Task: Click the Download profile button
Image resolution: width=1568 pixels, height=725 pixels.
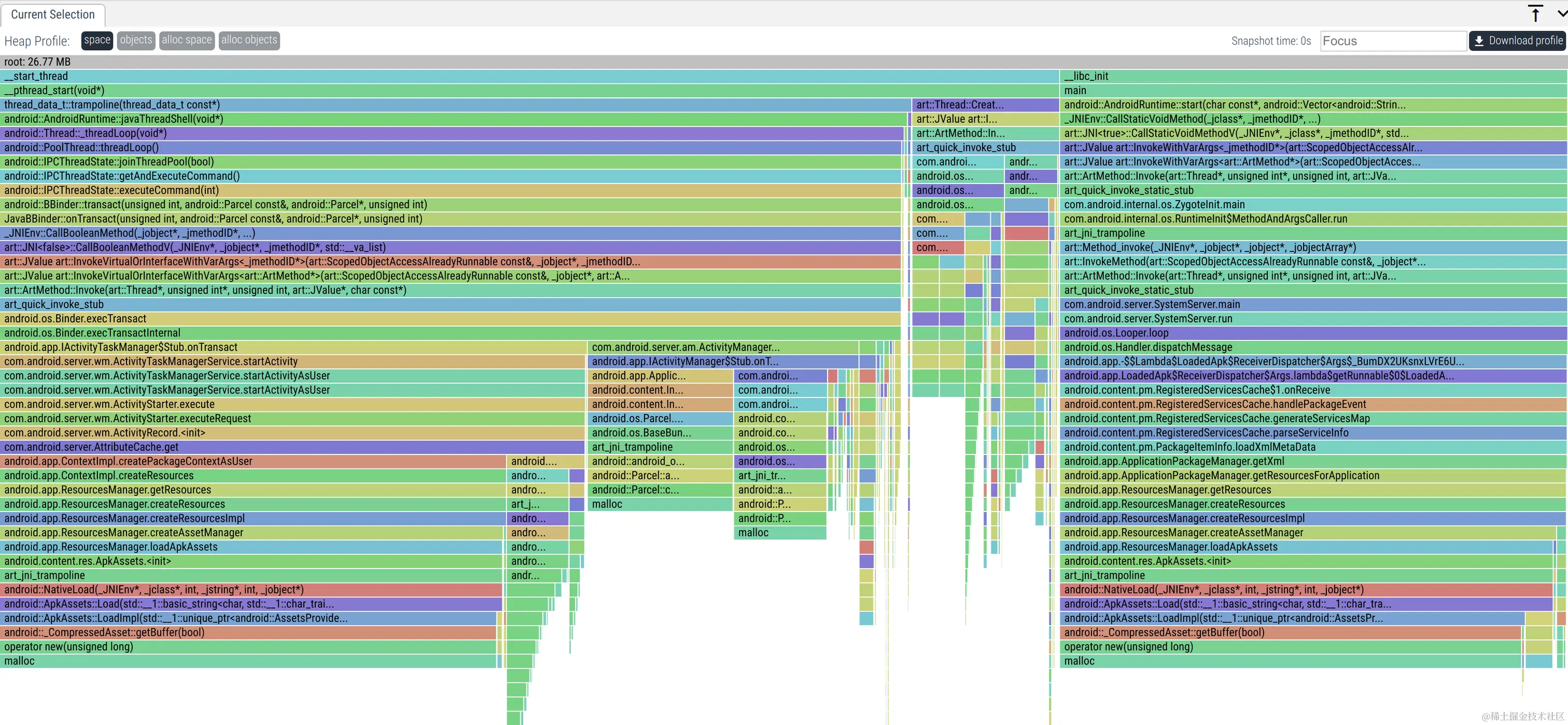Action: coord(1518,41)
